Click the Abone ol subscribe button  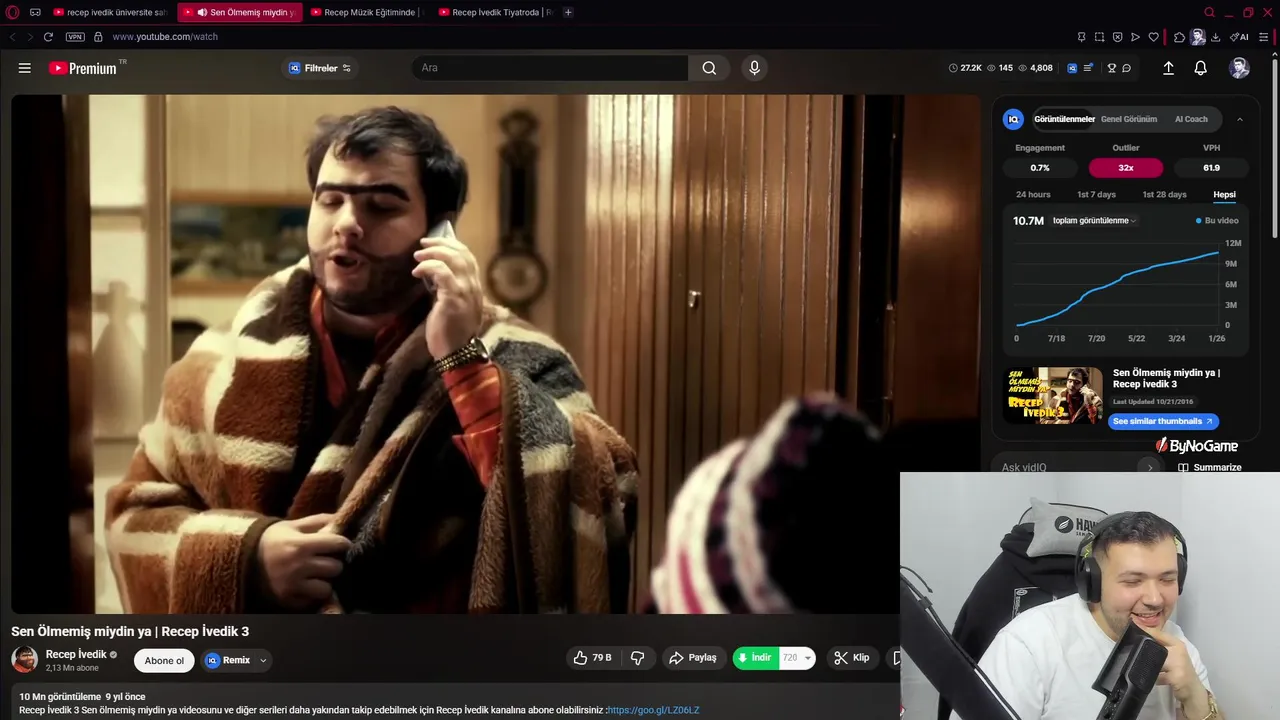(164, 660)
